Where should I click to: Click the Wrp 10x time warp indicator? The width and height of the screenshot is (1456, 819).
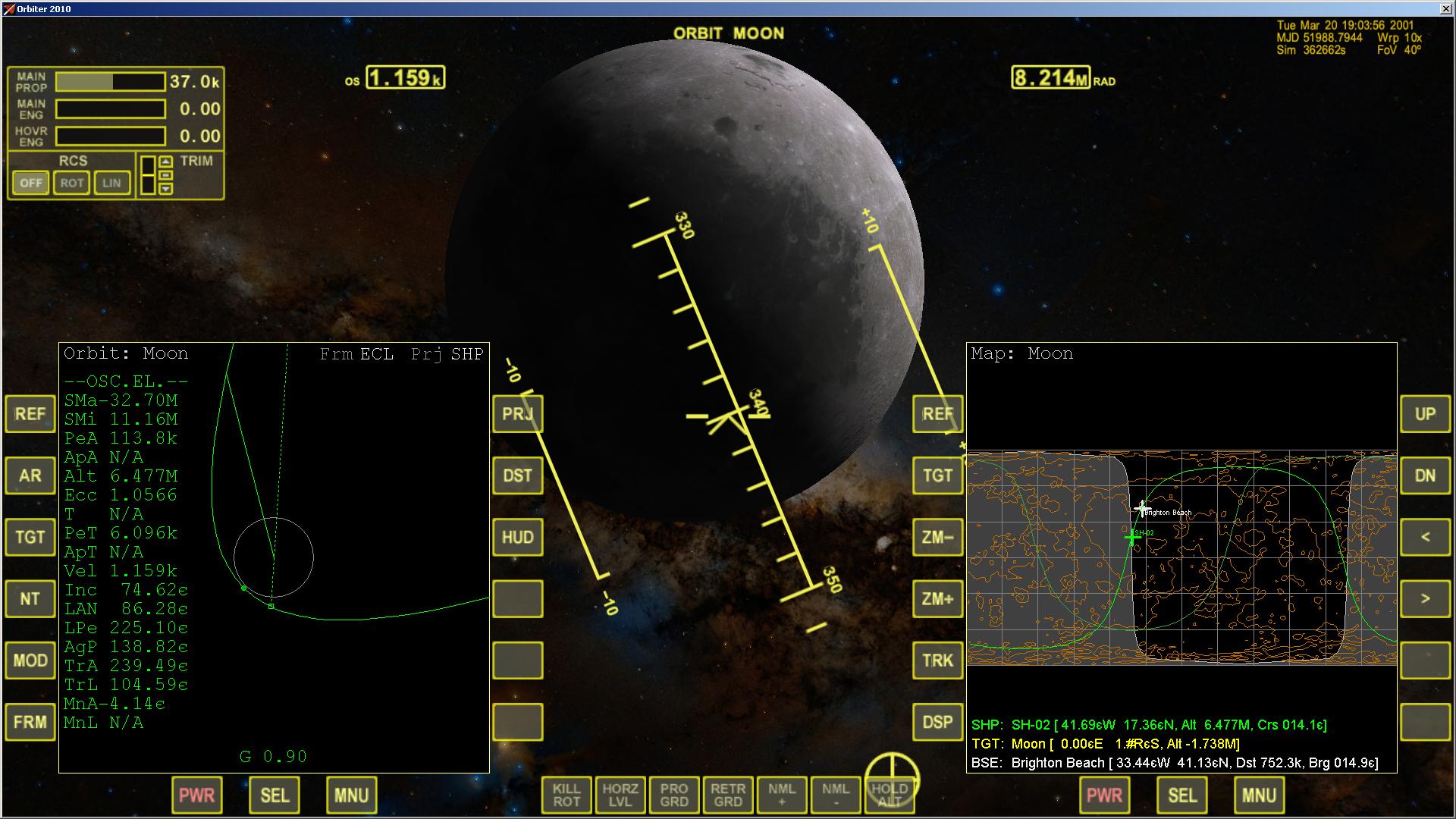1399,37
